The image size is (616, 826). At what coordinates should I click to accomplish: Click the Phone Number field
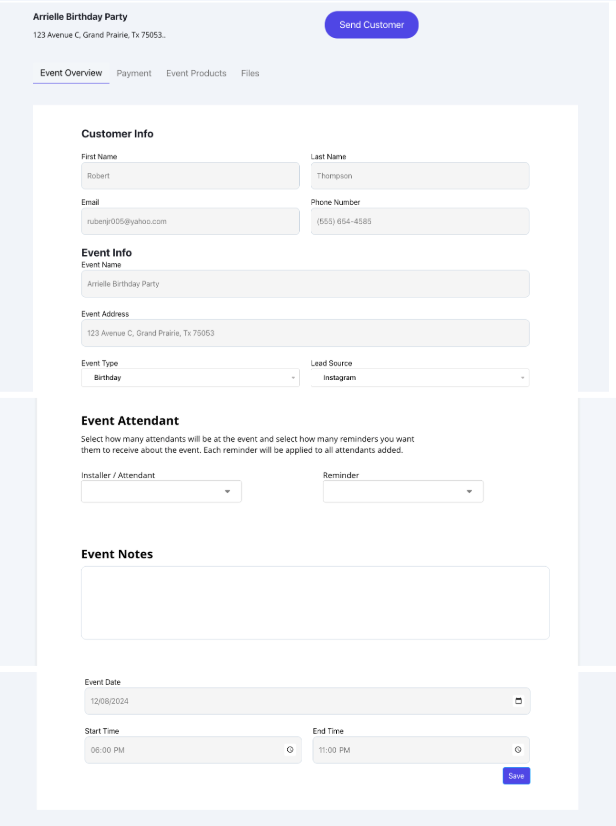(x=420, y=221)
